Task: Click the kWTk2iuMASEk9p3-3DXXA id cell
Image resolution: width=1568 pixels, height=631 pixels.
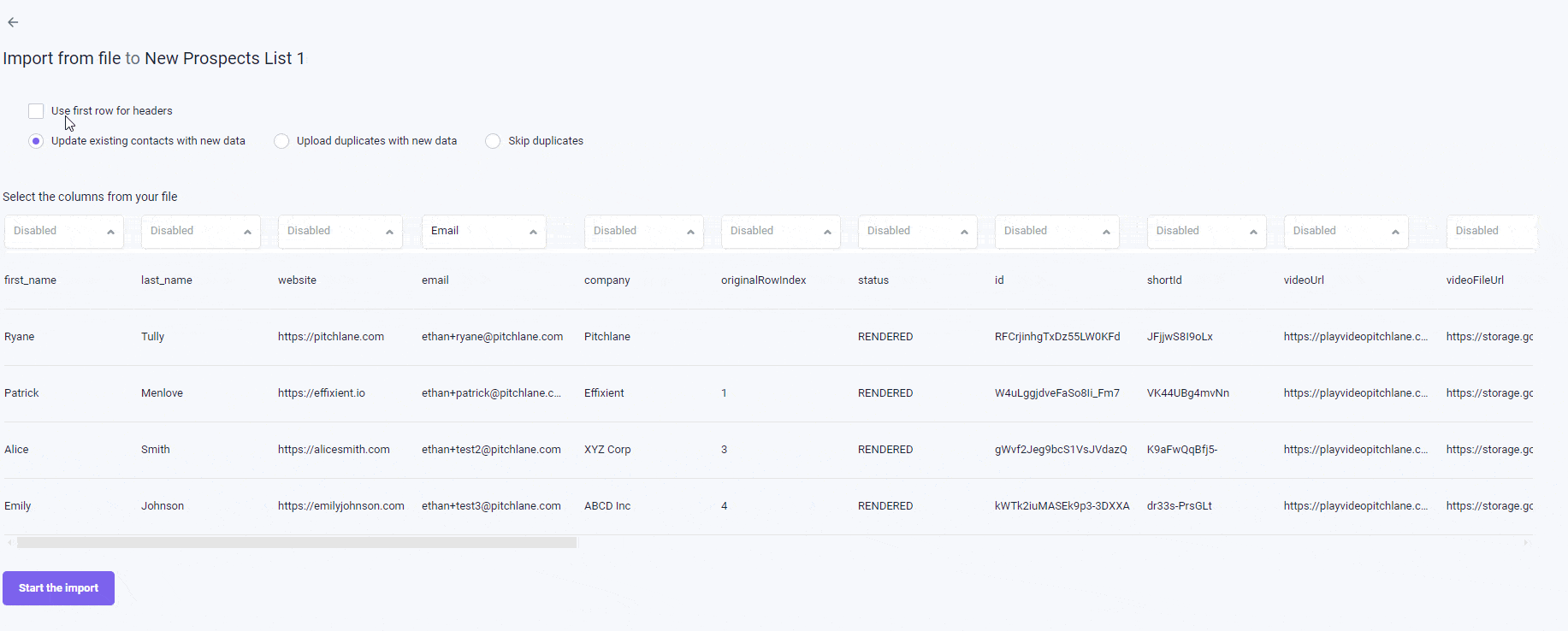Action: (x=1062, y=506)
